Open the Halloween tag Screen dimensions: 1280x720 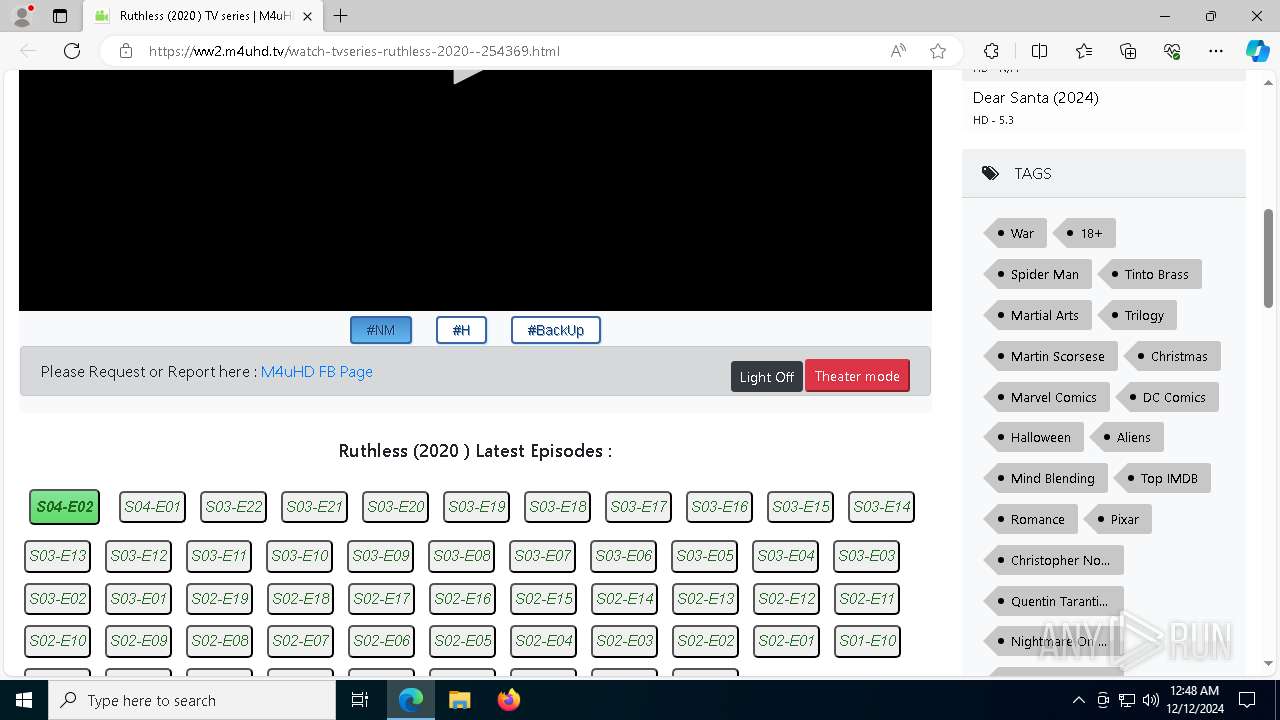pyautogui.click(x=1033, y=437)
